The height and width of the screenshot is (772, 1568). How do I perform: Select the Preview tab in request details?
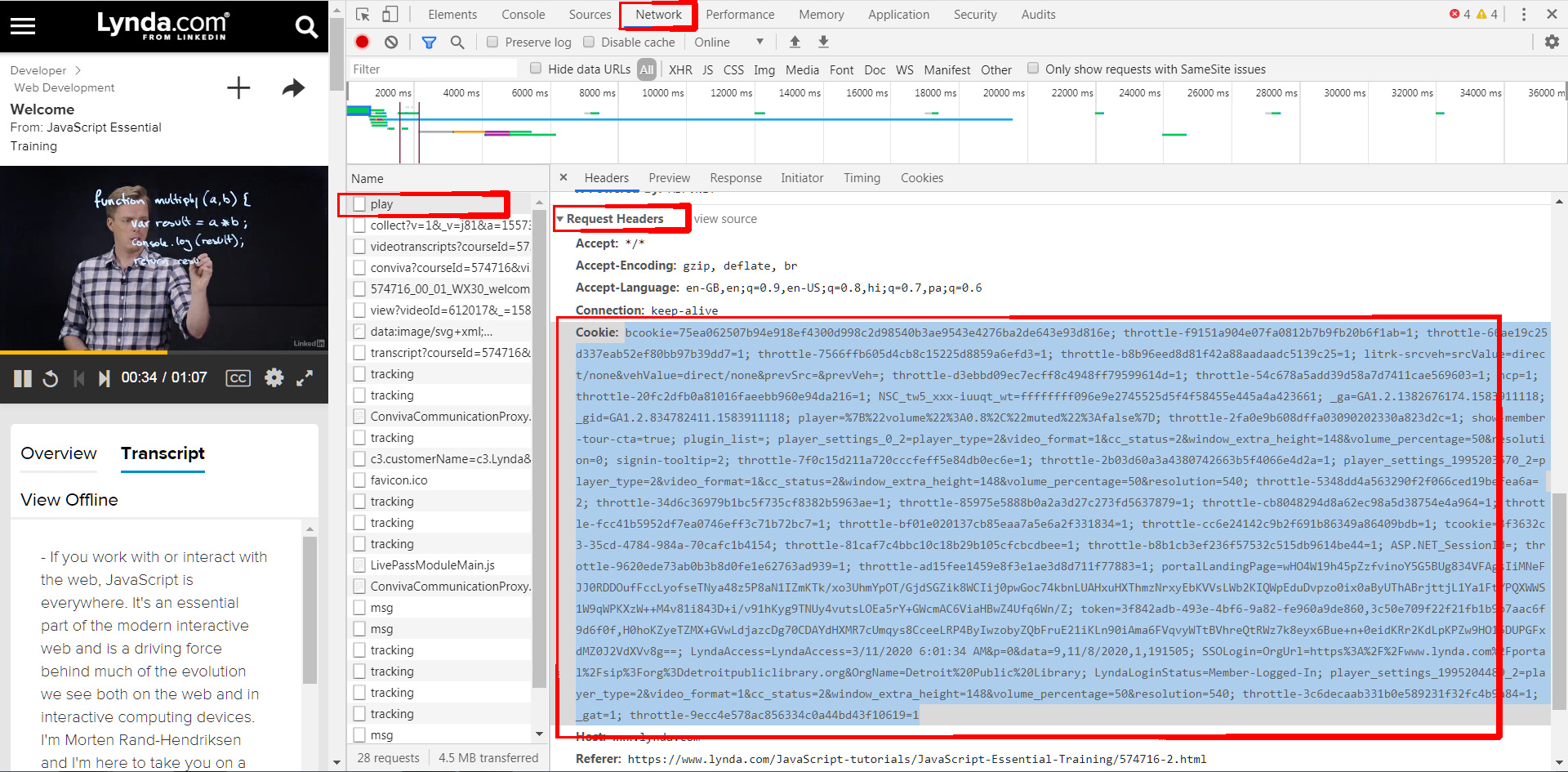point(669,178)
